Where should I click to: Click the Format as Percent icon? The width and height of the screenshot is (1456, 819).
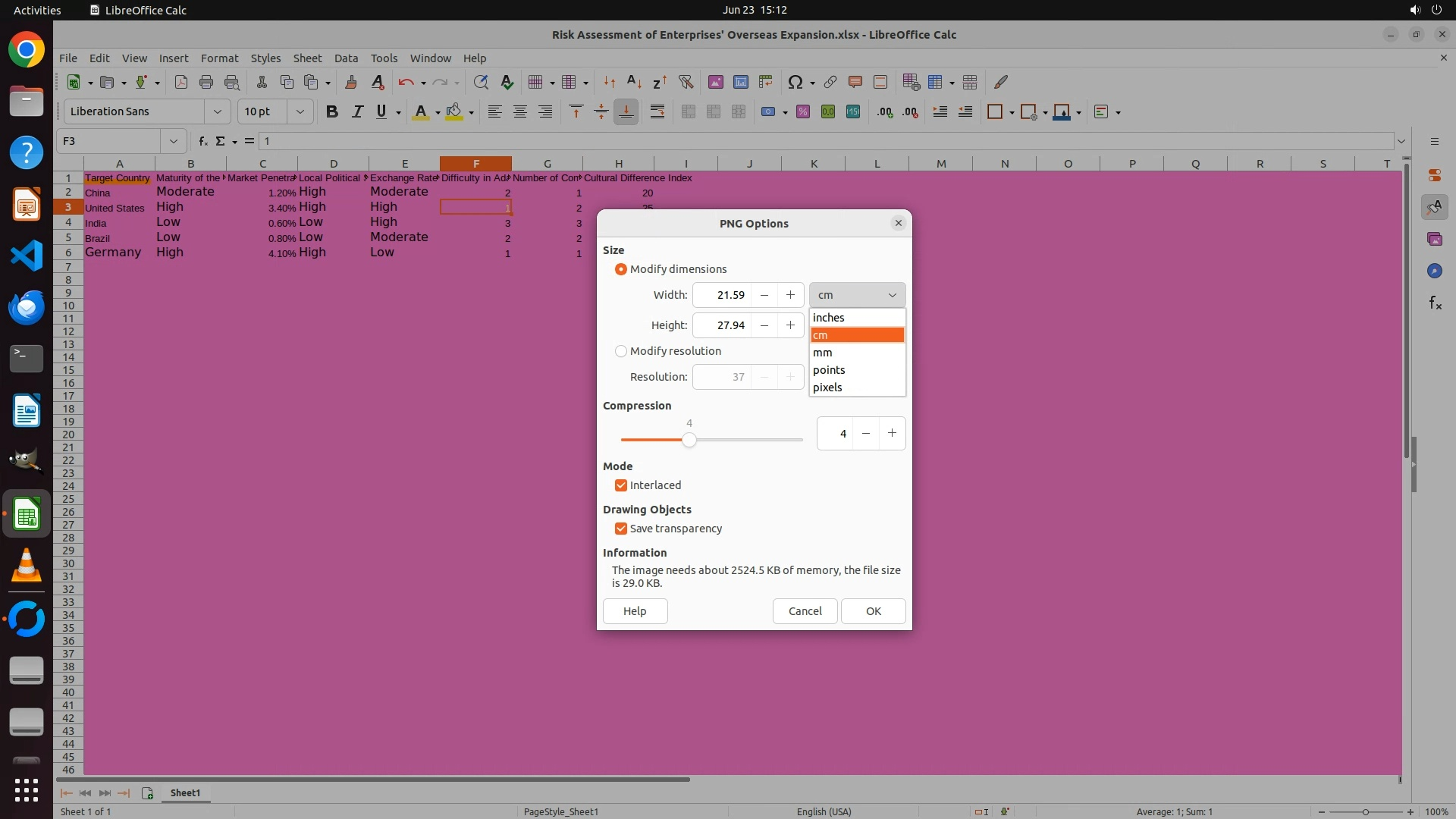click(x=803, y=112)
